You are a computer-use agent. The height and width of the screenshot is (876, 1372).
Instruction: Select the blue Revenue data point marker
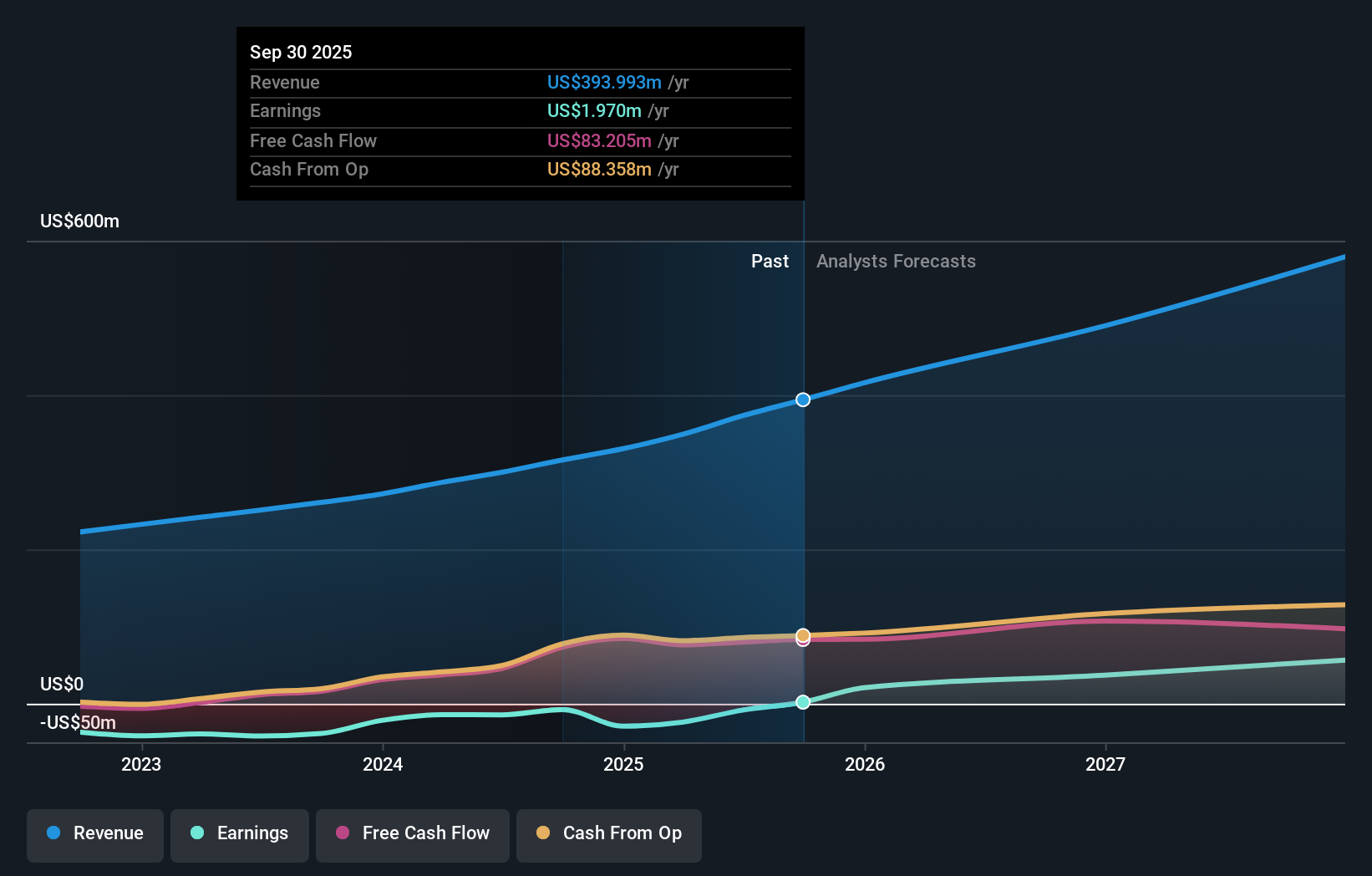tap(803, 400)
